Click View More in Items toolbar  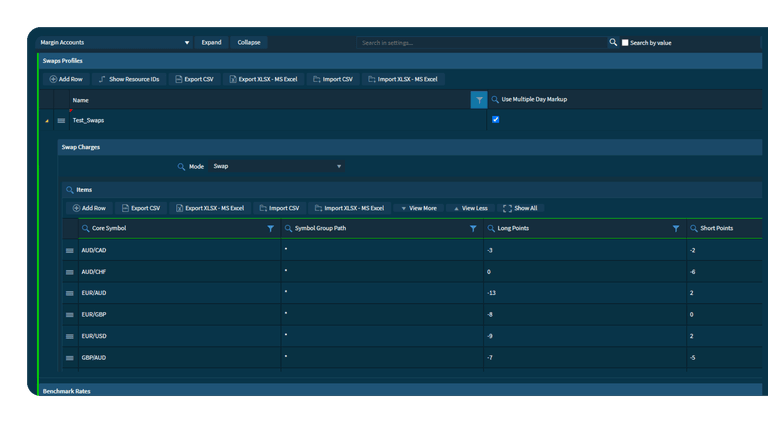(419, 208)
